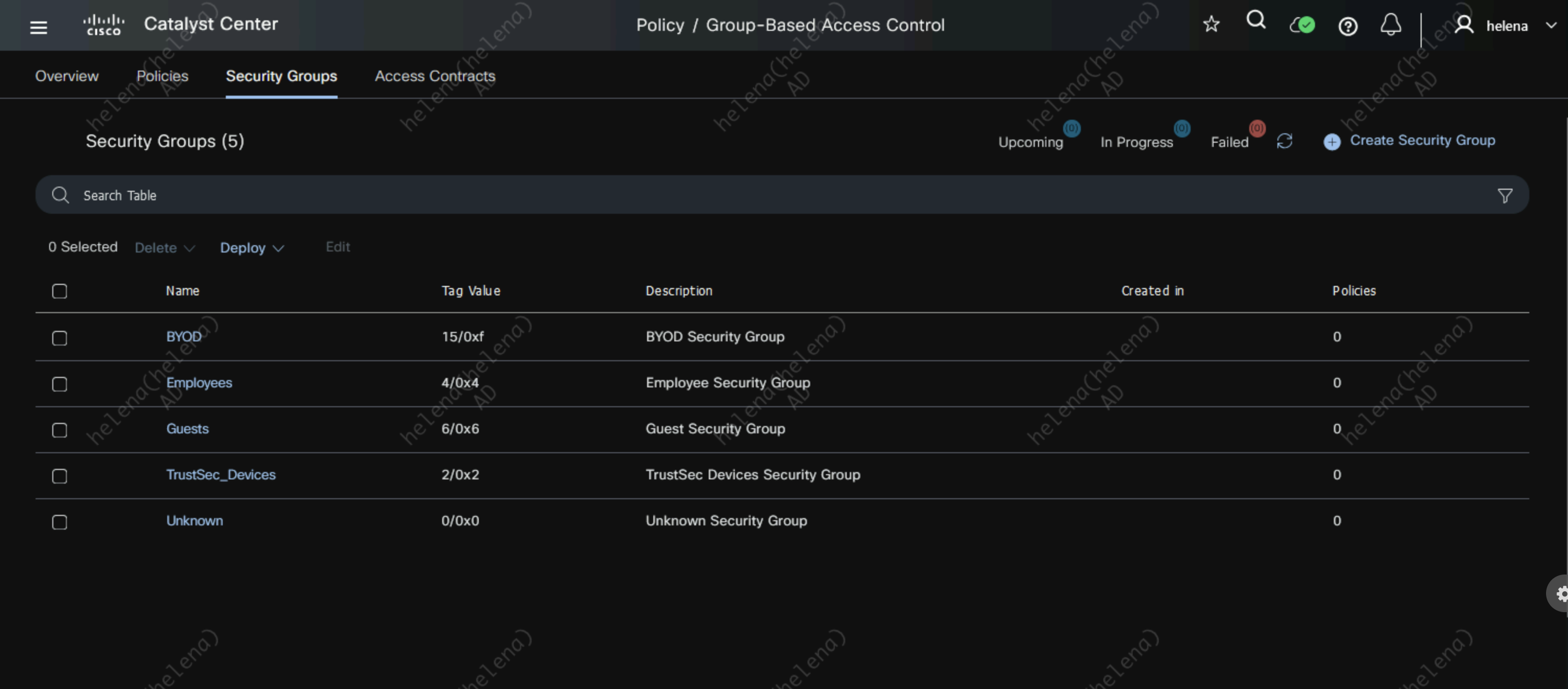Viewport: 1568px width, 689px height.
Task: Open global search magnifier icon
Action: pyautogui.click(x=1255, y=21)
